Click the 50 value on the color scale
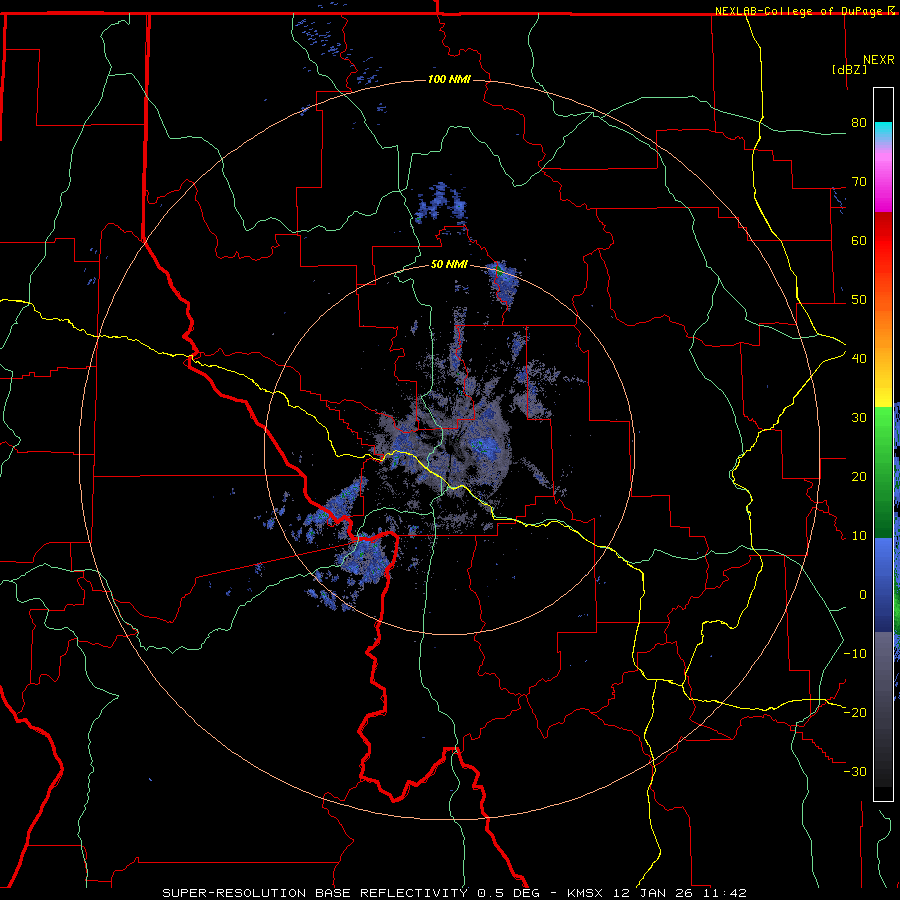The width and height of the screenshot is (900, 900). 859,300
